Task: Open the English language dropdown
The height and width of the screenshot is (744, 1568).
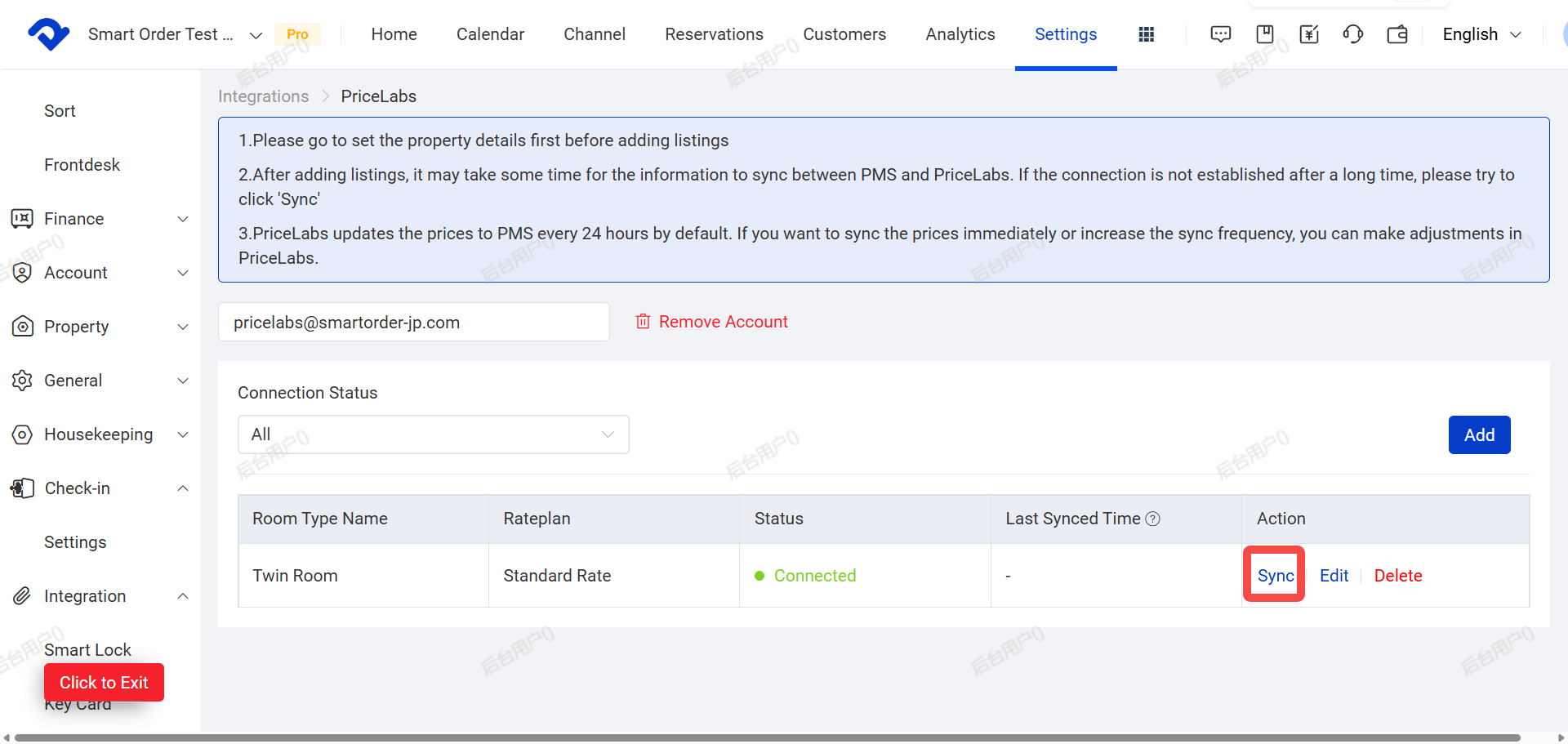Action: tap(1481, 34)
